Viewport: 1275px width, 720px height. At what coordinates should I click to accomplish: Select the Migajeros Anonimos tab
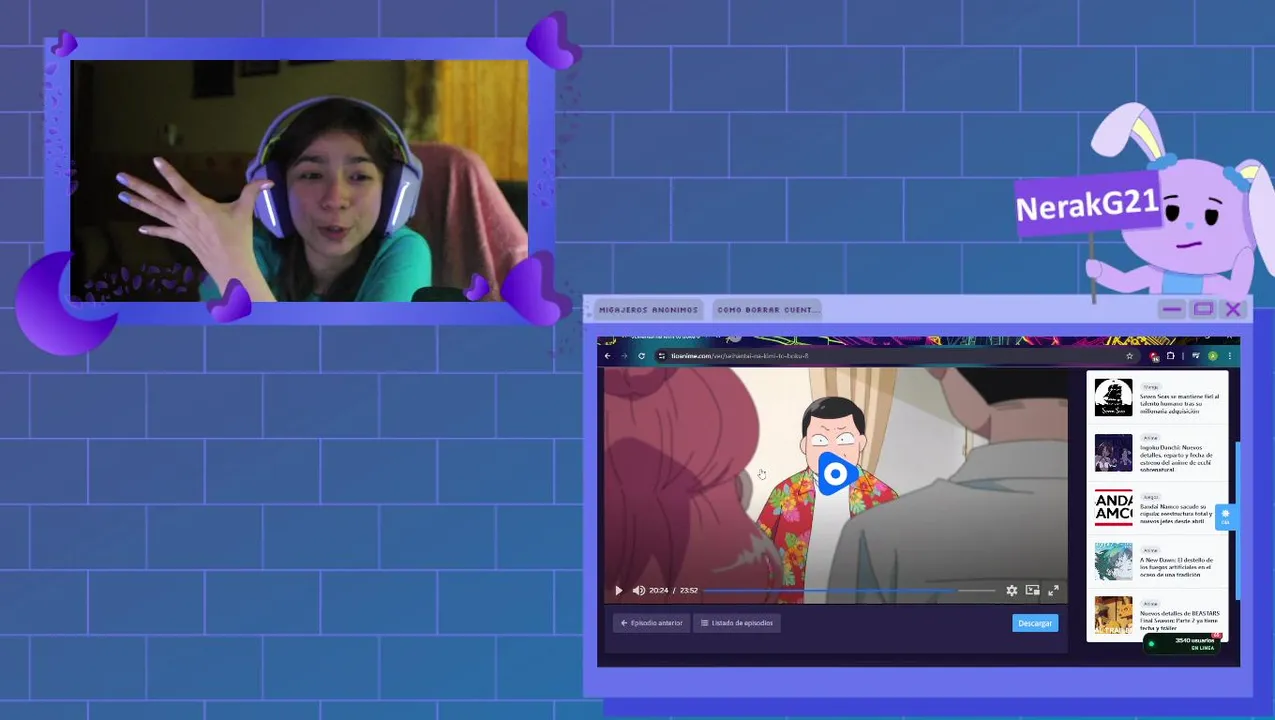(648, 310)
